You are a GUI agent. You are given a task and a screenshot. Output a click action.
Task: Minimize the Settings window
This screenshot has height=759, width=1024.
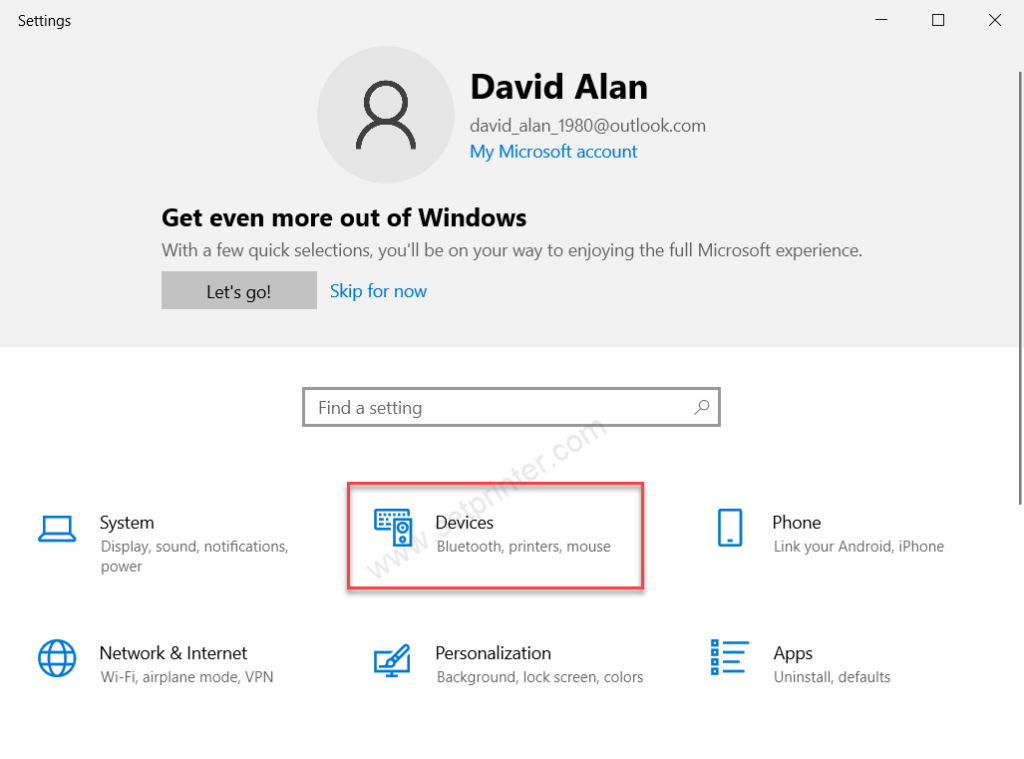tap(881, 20)
